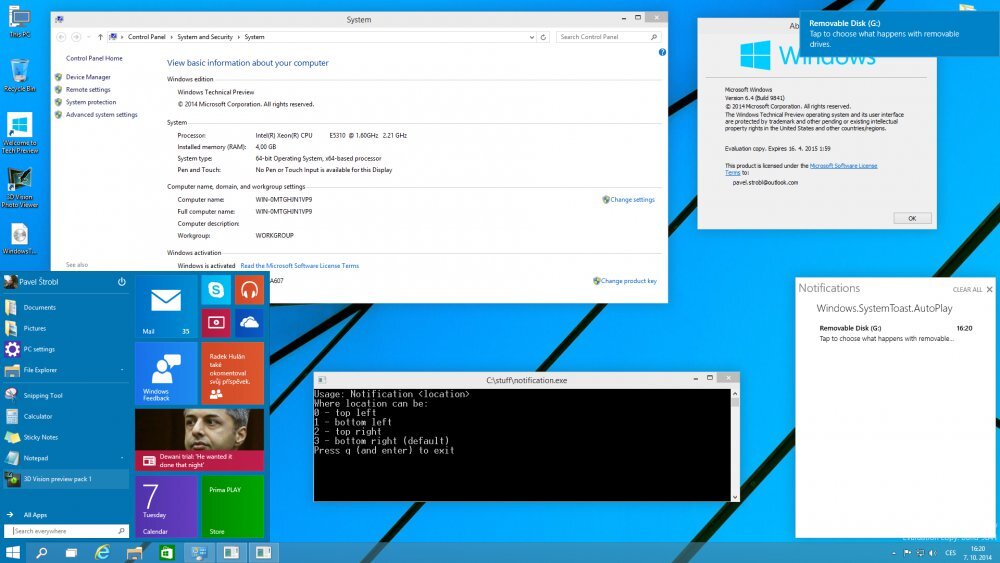Click the console window title bar icon

coord(321,379)
